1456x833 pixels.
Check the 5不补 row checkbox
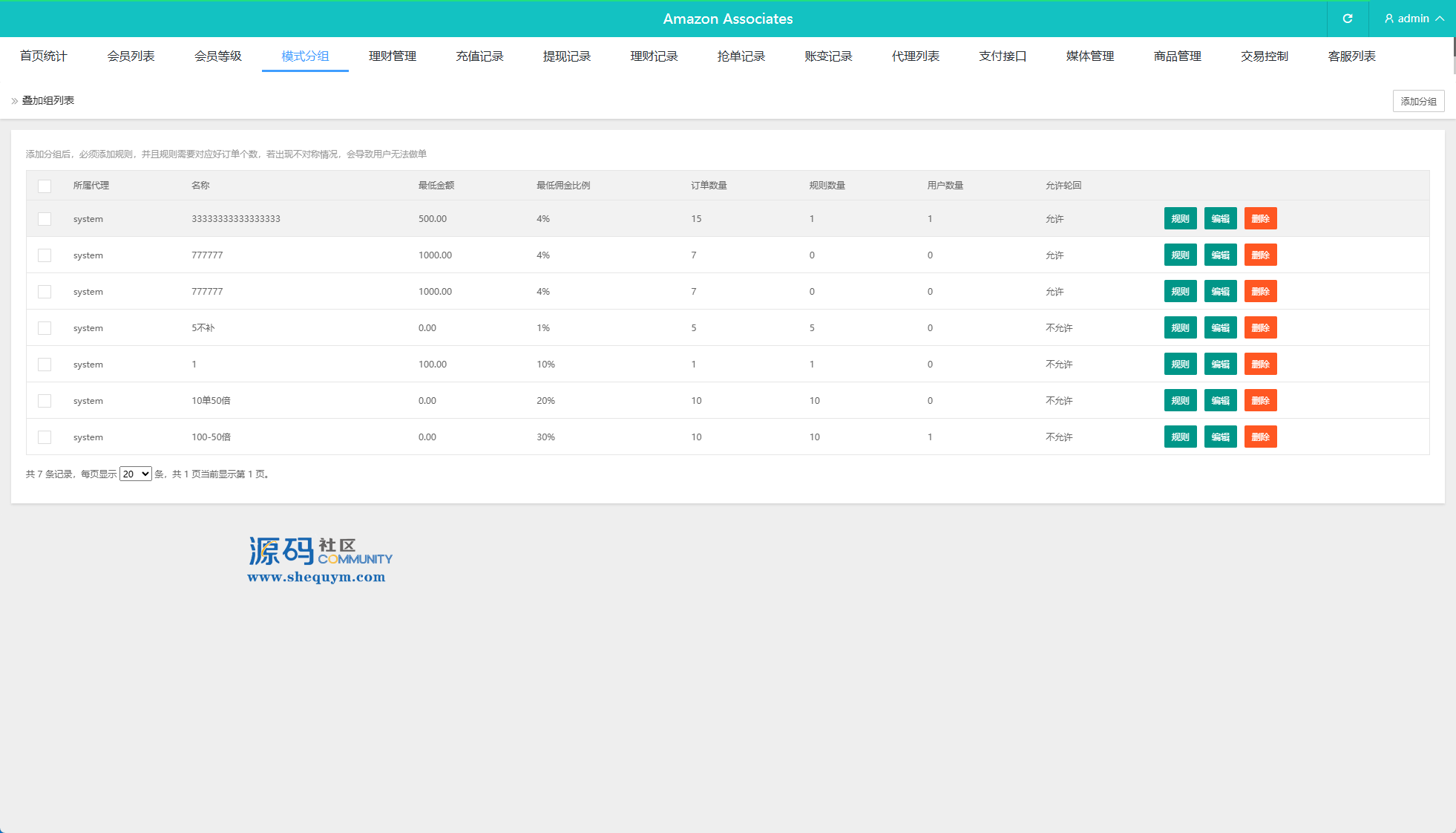[45, 328]
